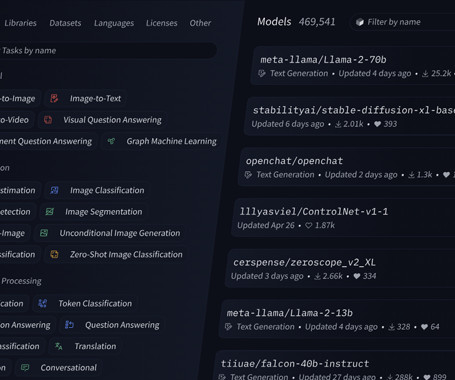Image resolution: width=455 pixels, height=380 pixels.
Task: Click the Conversational chat icon
Action: pos(25,368)
